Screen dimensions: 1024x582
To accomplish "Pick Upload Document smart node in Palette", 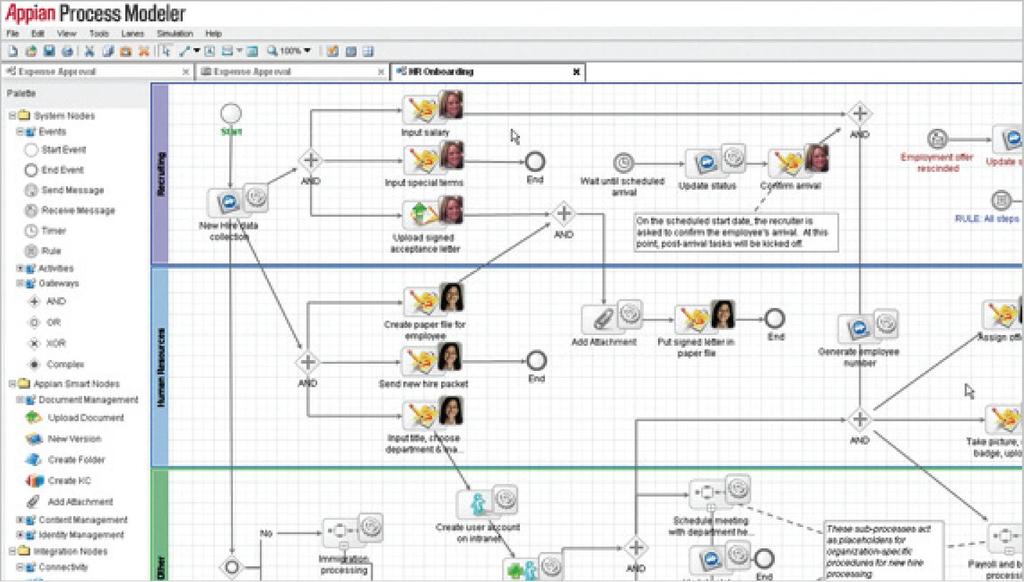I will pos(74,418).
